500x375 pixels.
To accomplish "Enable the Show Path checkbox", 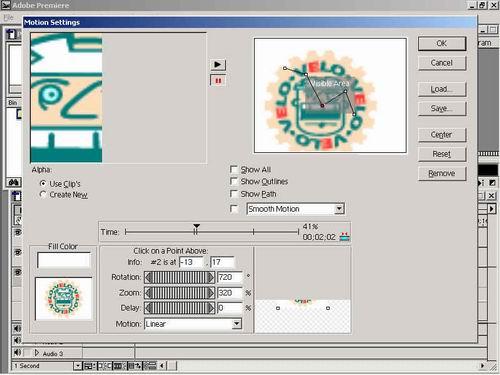I will coord(234,194).
